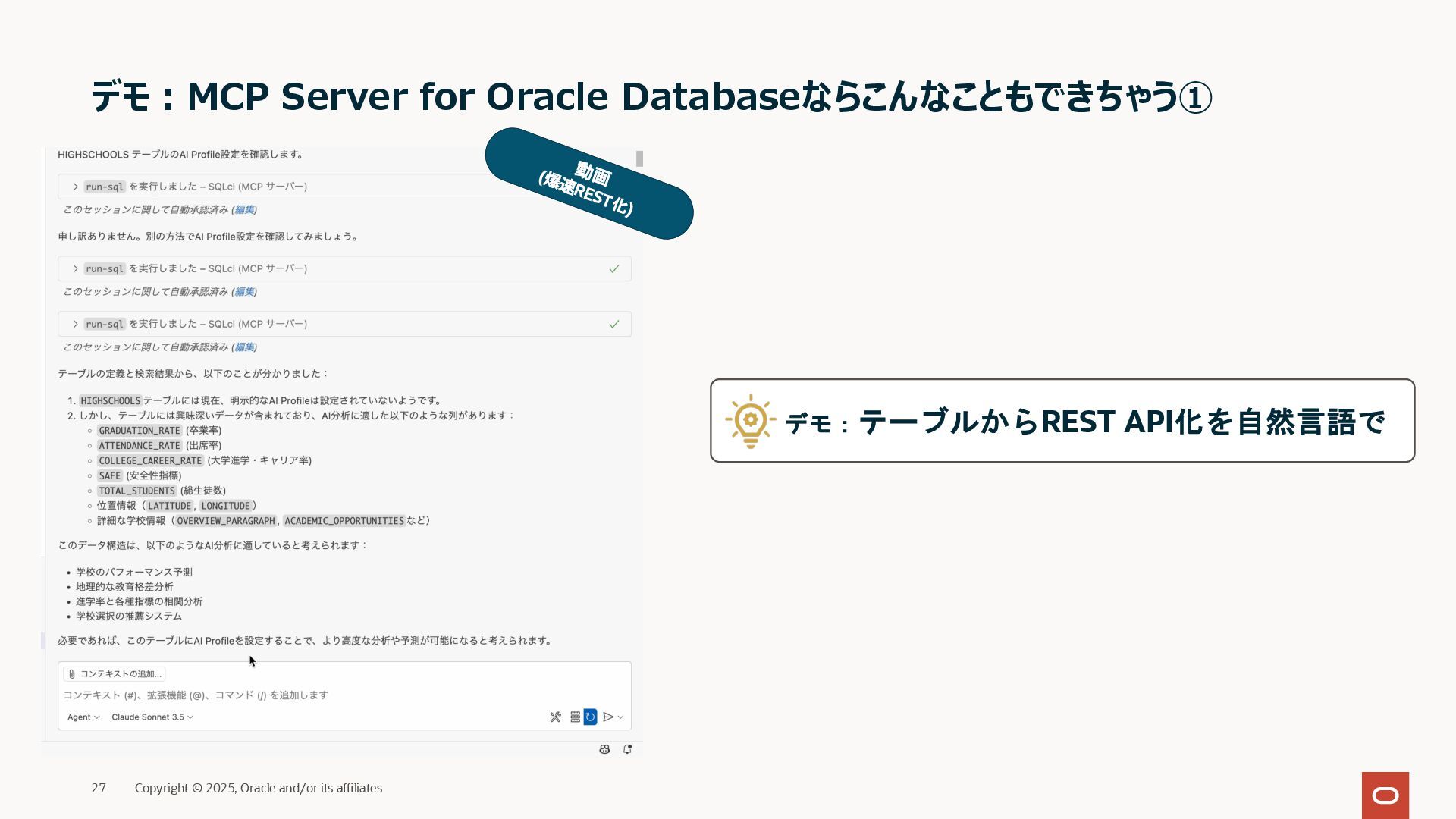This screenshot has height=819, width=1456.
Task: Open notifications bell in status bar
Action: coord(627,749)
